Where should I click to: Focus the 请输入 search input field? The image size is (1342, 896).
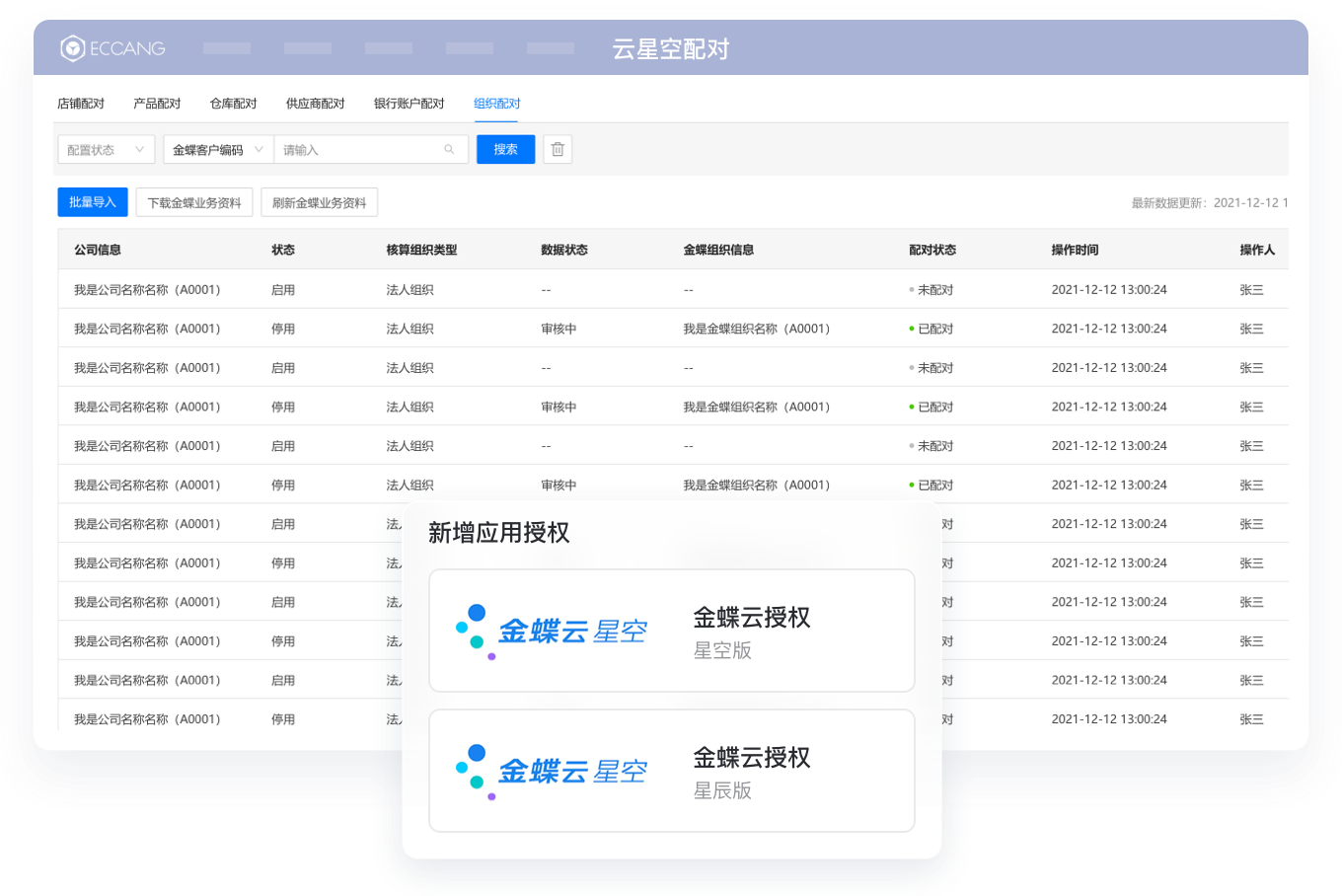tap(371, 150)
